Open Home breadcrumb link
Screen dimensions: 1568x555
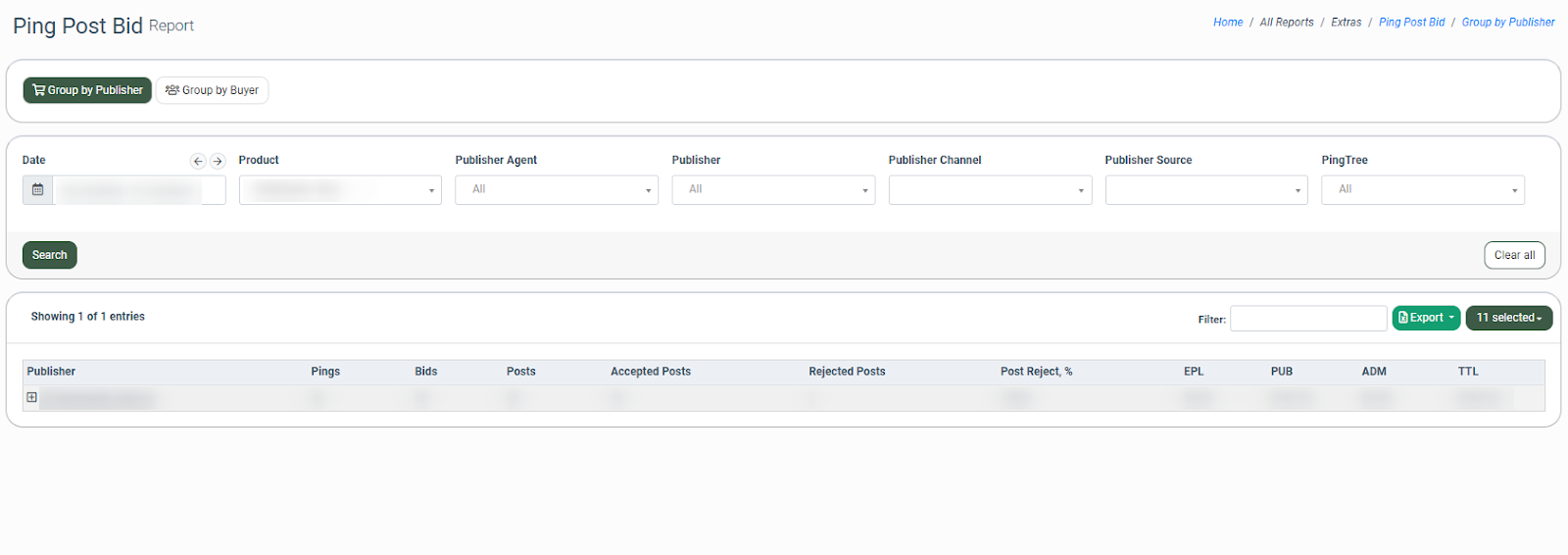tap(1227, 23)
